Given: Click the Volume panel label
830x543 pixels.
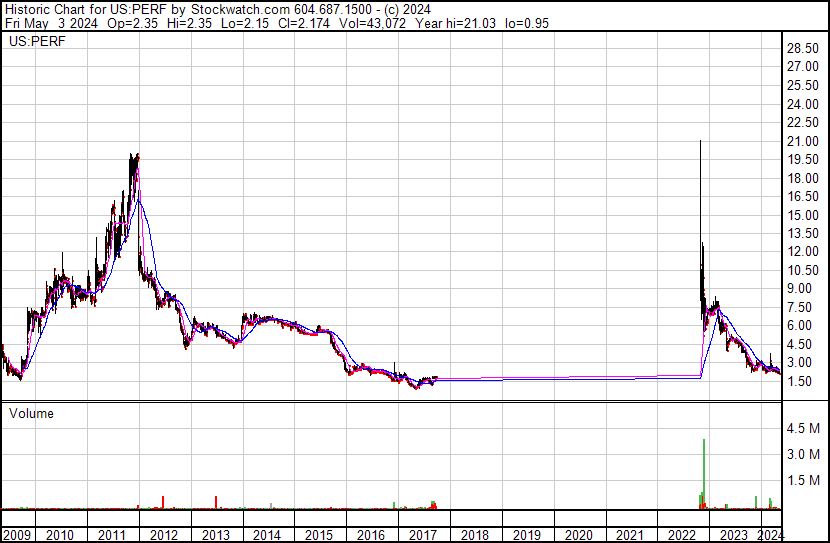Looking at the screenshot, I should pos(31,413).
